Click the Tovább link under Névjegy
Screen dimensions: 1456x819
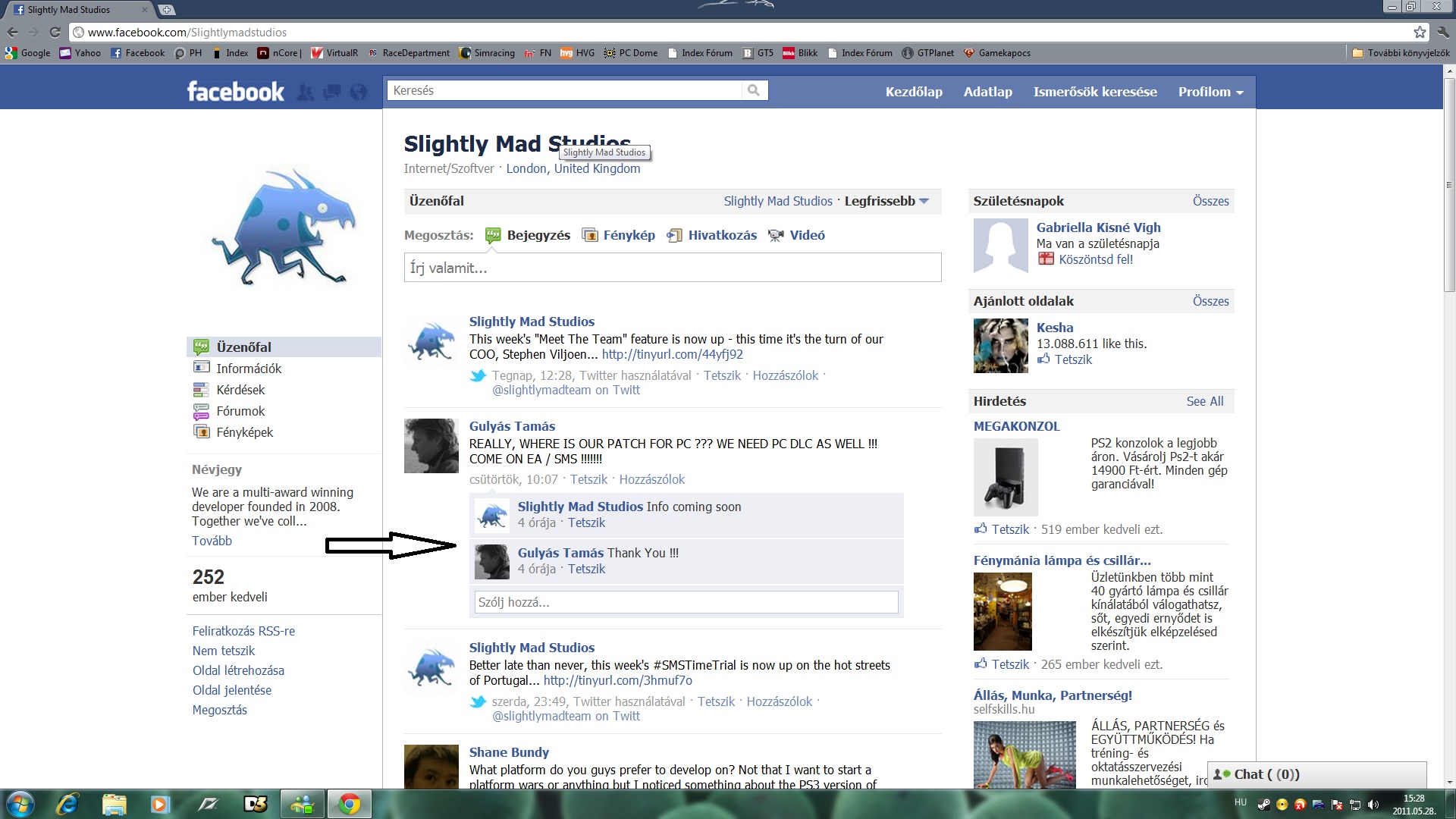click(x=212, y=541)
